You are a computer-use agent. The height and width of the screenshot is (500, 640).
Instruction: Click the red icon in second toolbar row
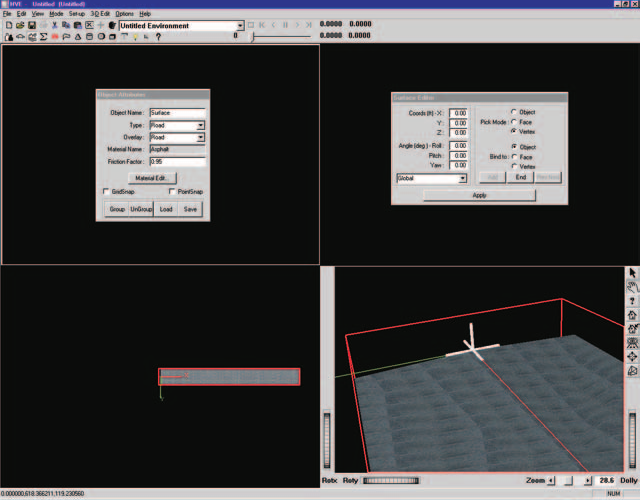[55, 37]
